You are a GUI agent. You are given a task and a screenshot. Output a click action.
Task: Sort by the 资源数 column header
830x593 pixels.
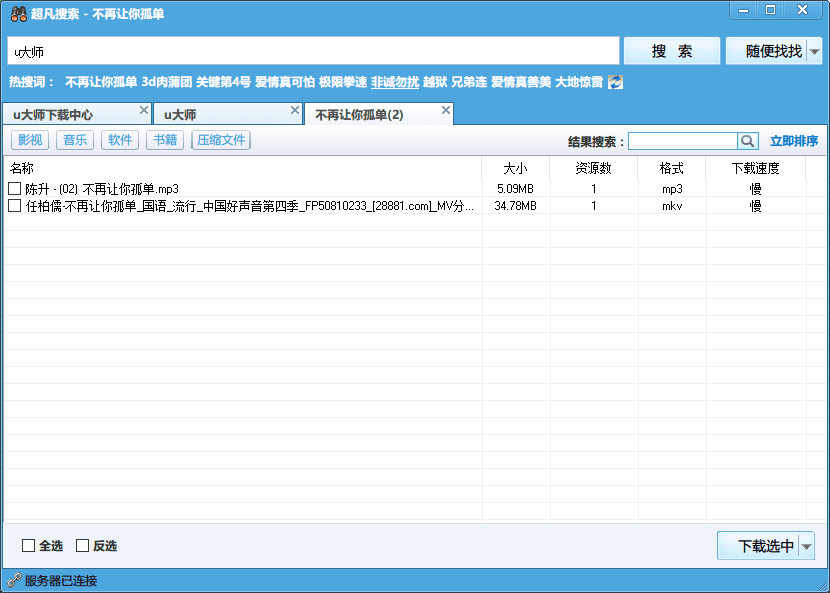tap(593, 168)
